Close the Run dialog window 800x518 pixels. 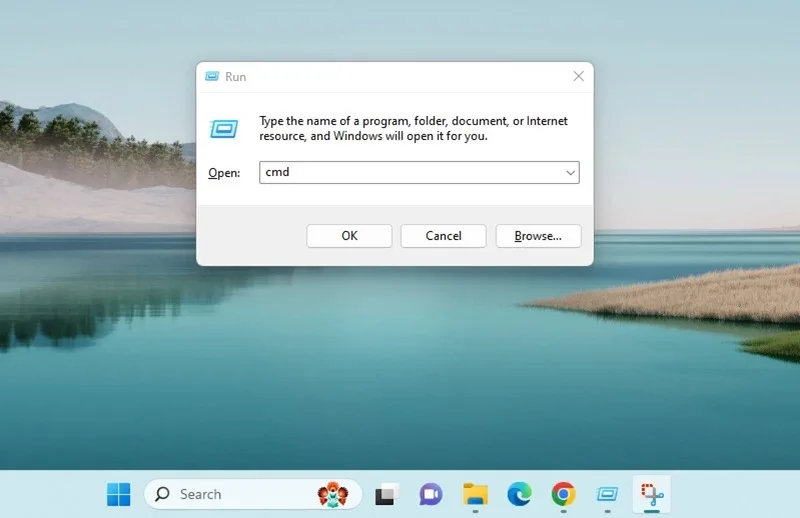(x=578, y=76)
